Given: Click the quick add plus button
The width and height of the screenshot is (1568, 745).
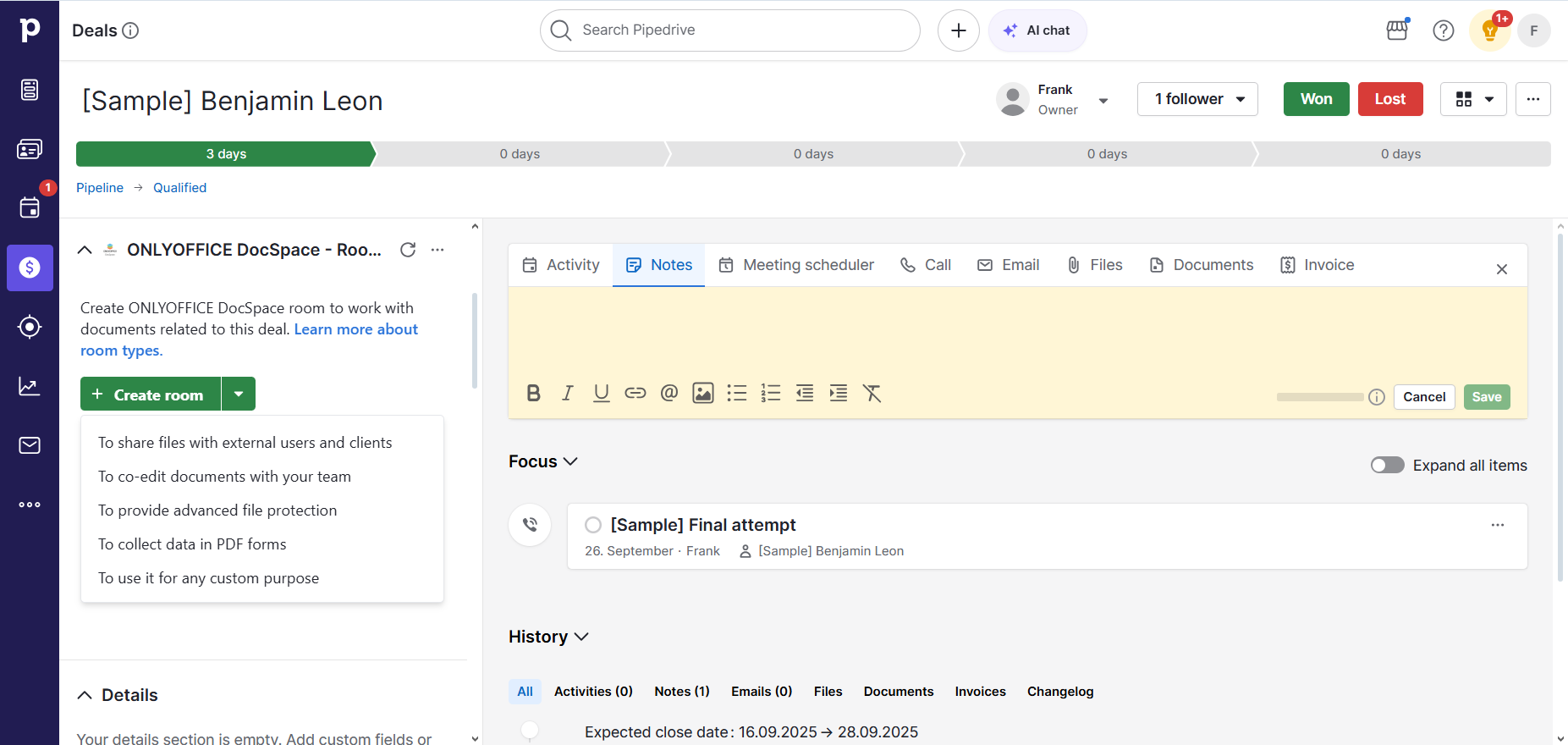Looking at the screenshot, I should pyautogui.click(x=959, y=30).
